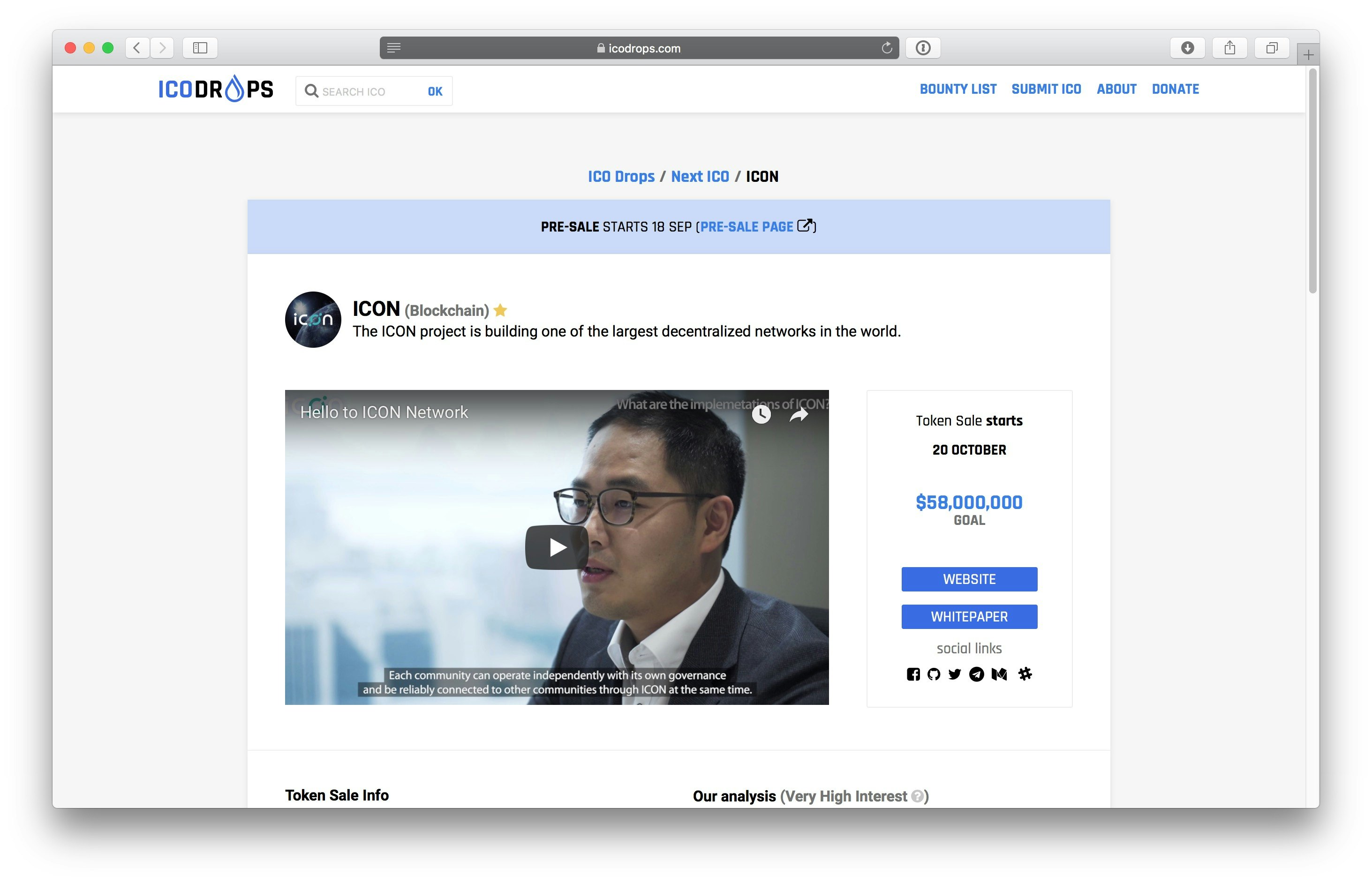This screenshot has width=1372, height=883.
Task: Click the Our analysis heading
Action: coord(734,796)
